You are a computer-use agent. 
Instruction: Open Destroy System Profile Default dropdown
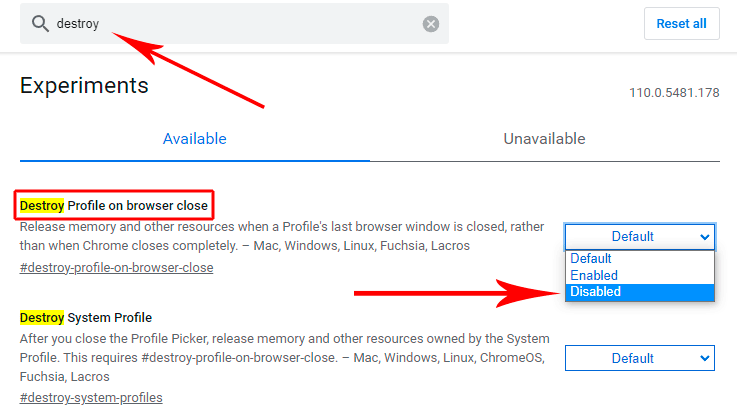coord(640,358)
